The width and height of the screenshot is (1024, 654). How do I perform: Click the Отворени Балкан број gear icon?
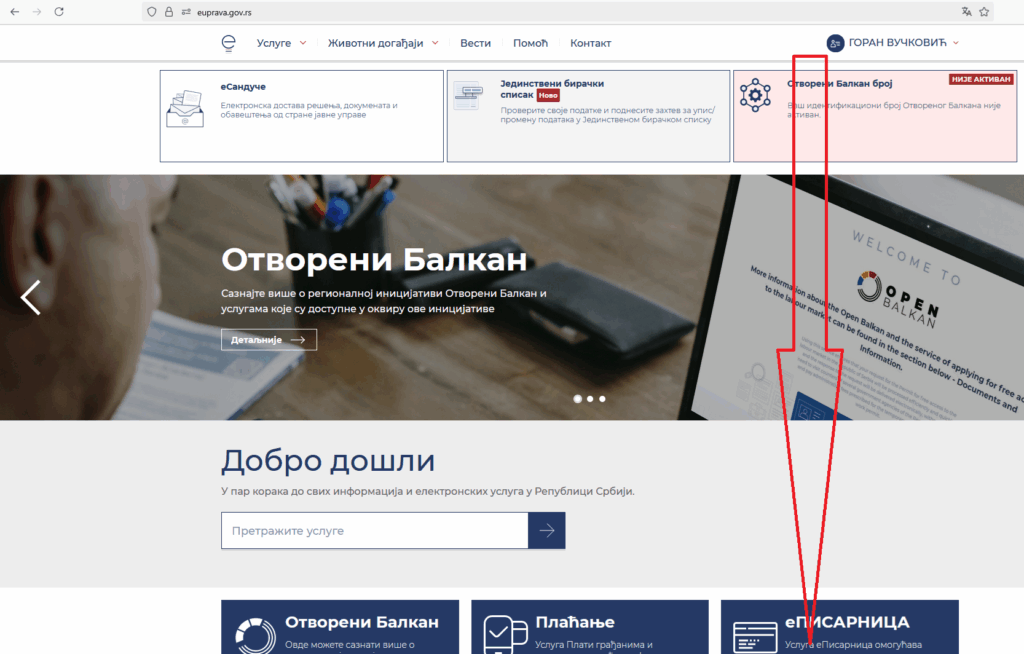click(756, 95)
